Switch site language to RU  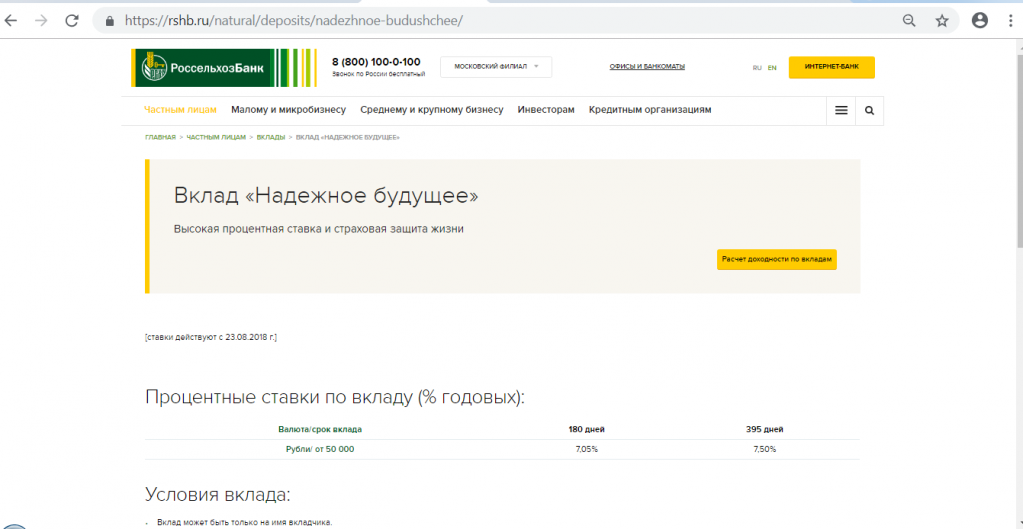757,68
